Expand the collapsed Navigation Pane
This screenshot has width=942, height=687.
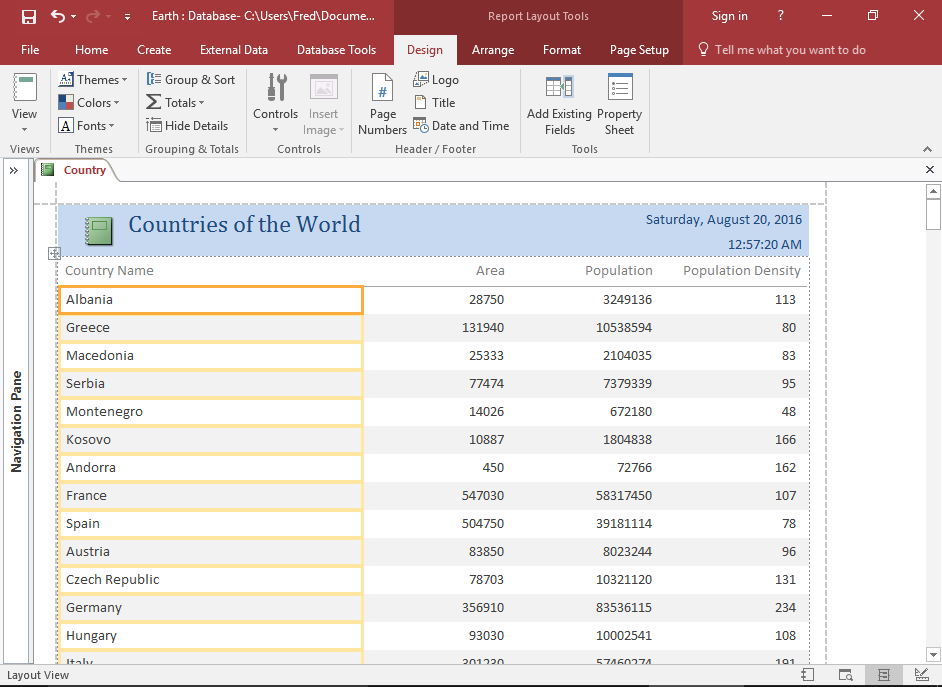(14, 169)
